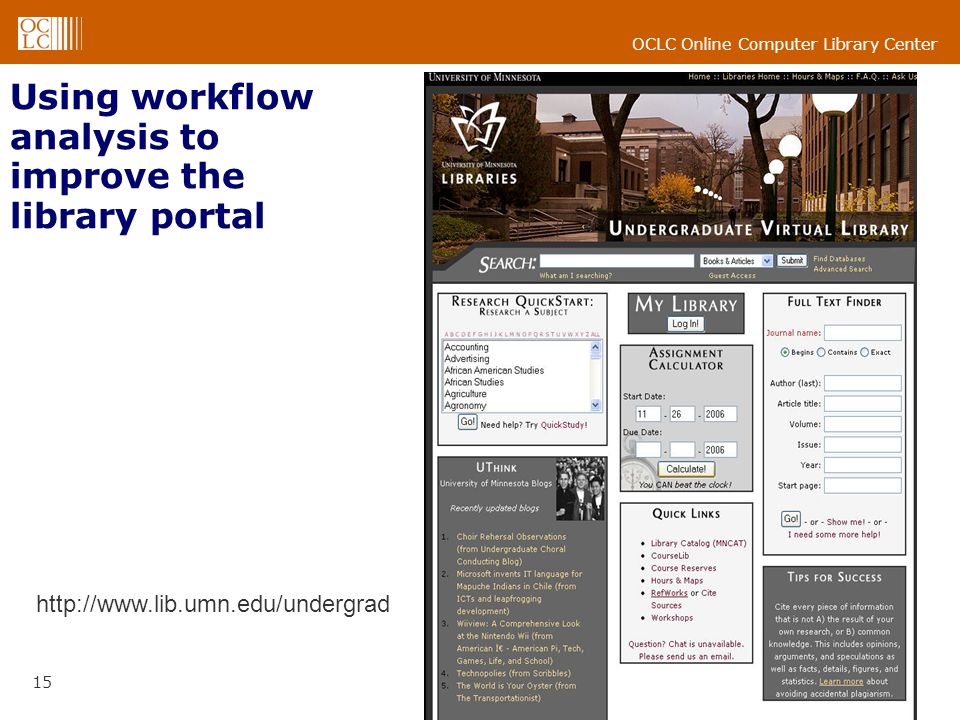Open the QuickStudy! help link
The height and width of the screenshot is (720, 960).
[x=563, y=425]
